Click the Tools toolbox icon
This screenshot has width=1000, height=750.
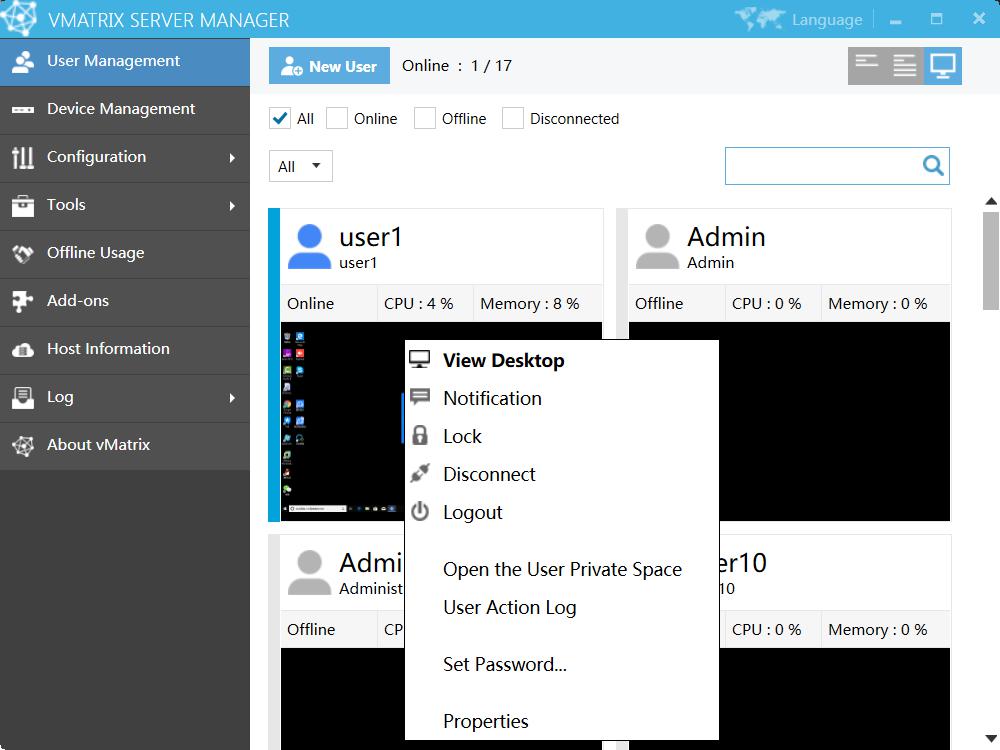[23, 205]
